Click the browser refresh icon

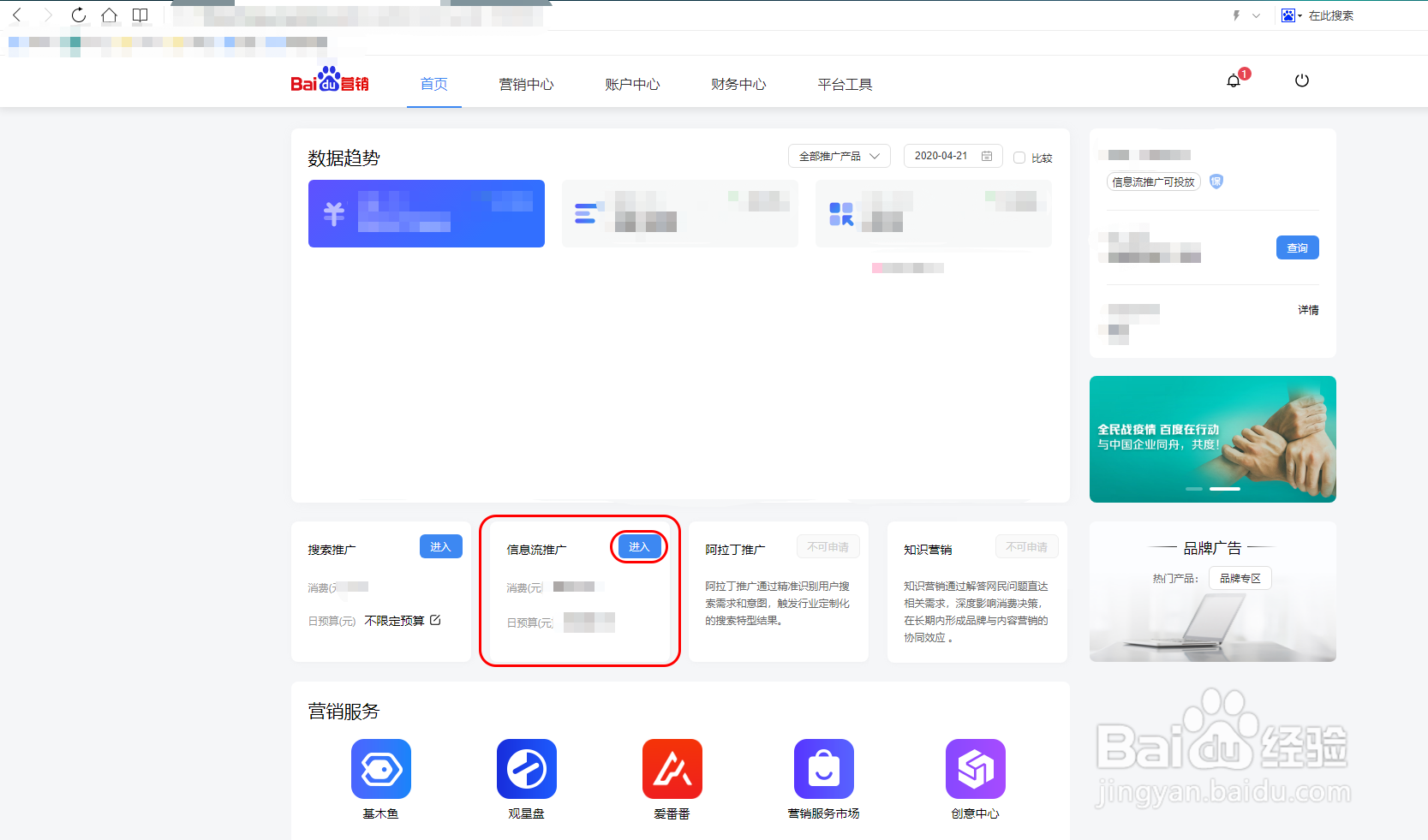click(77, 15)
